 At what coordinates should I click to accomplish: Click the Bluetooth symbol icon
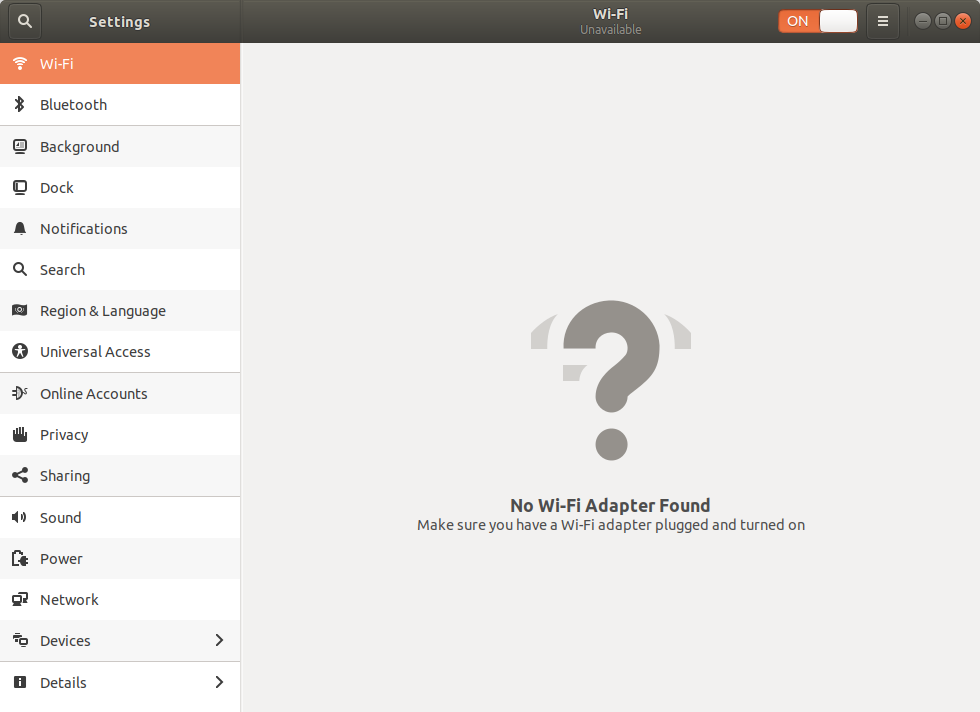tap(20, 104)
